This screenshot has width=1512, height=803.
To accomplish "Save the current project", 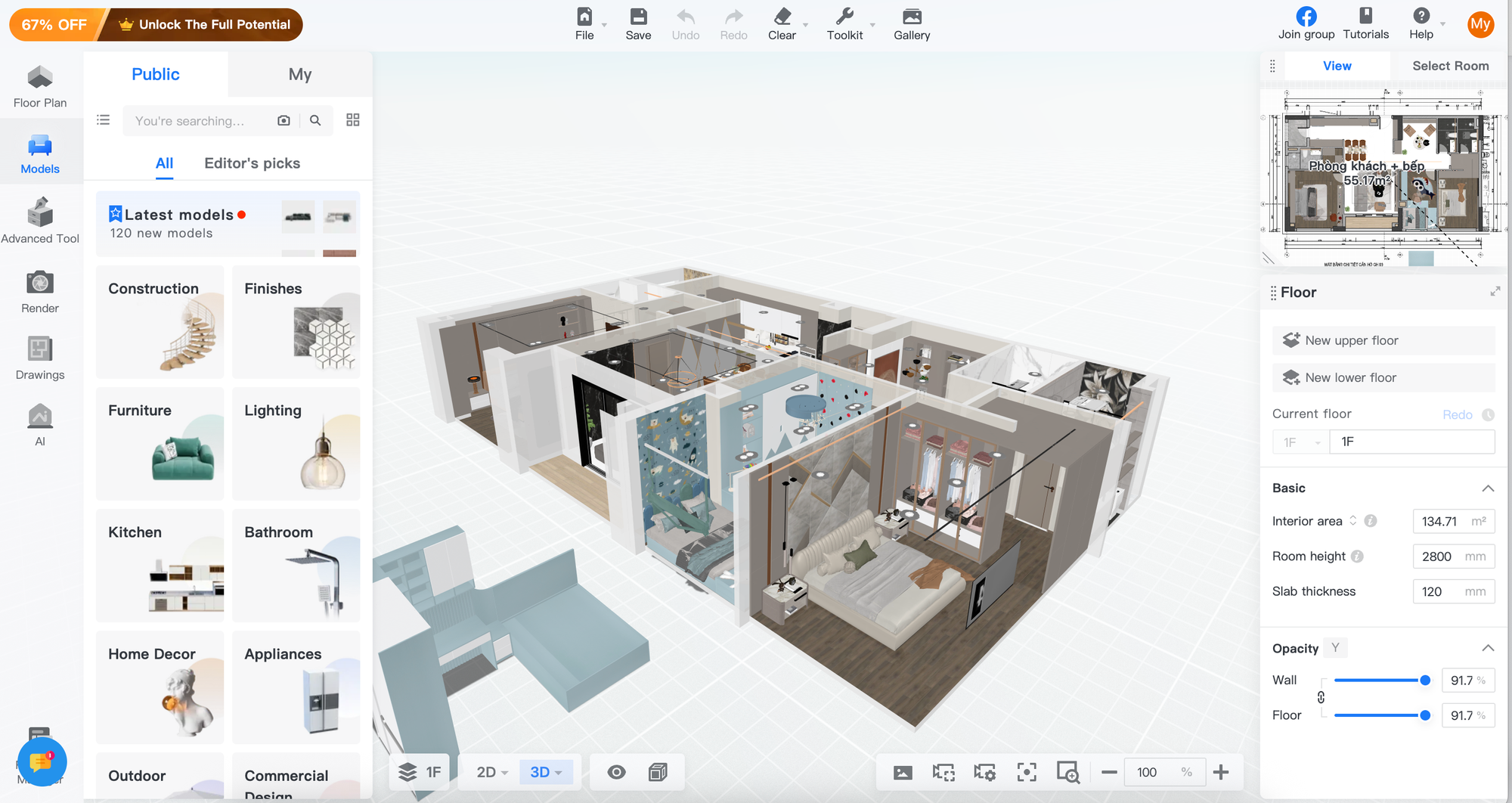I will click(638, 24).
